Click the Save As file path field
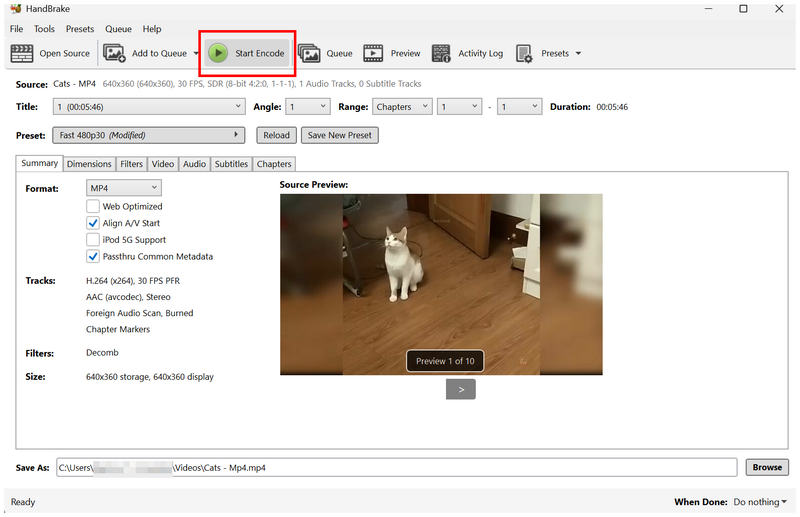This screenshot has height=517, width=800. click(x=396, y=467)
